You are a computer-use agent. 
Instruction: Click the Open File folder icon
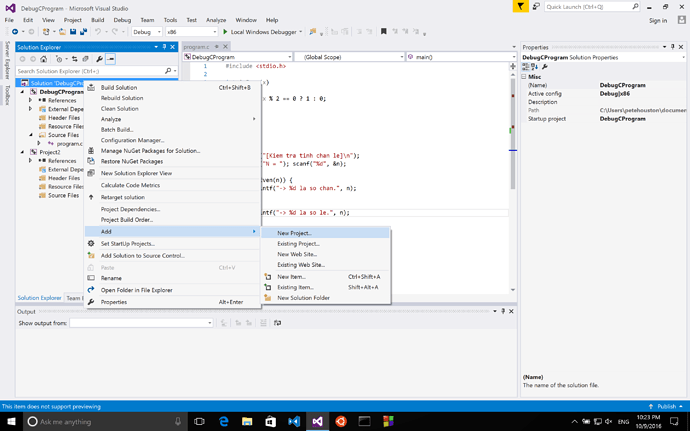point(62,32)
